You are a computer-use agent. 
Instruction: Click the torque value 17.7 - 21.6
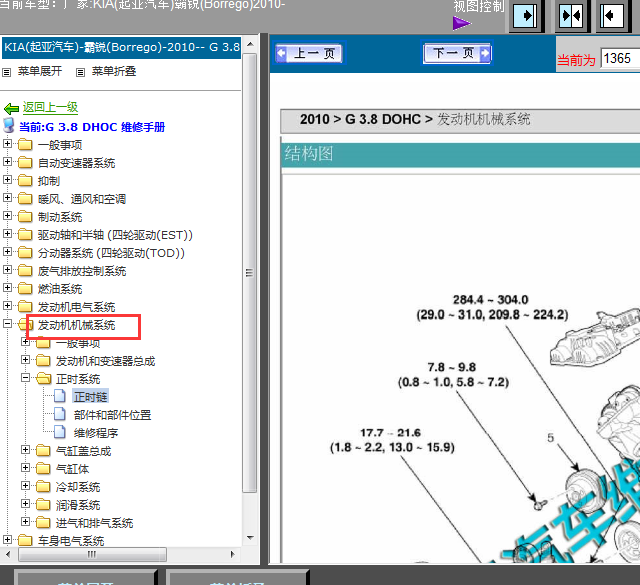(x=390, y=433)
